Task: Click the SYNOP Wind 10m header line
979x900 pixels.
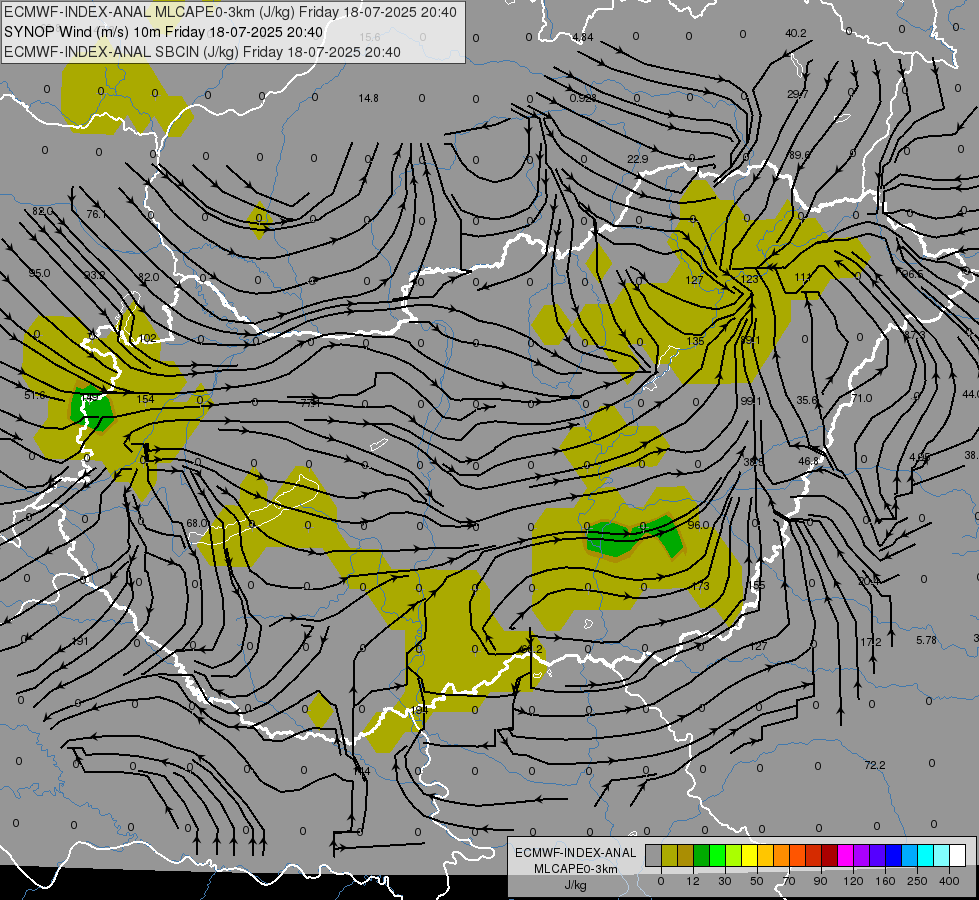Action: (164, 32)
